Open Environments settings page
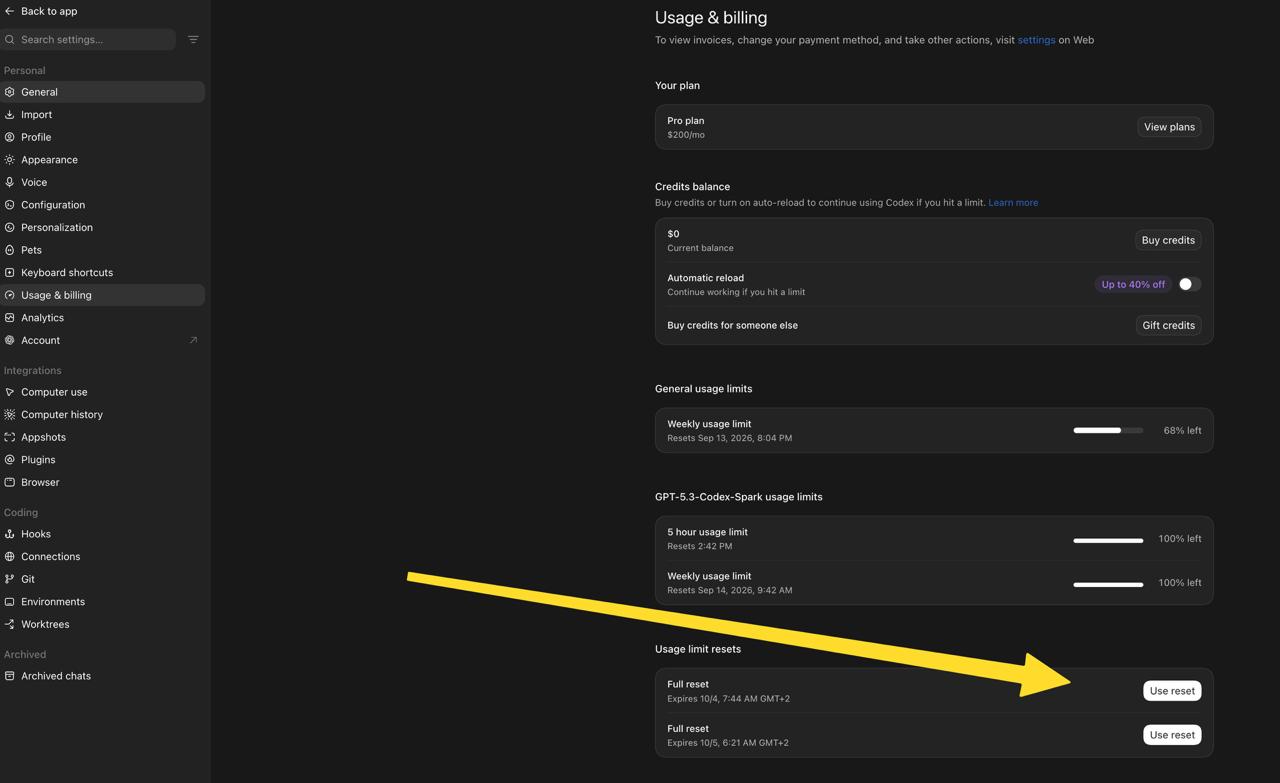Viewport: 1280px width, 783px height. click(102, 601)
